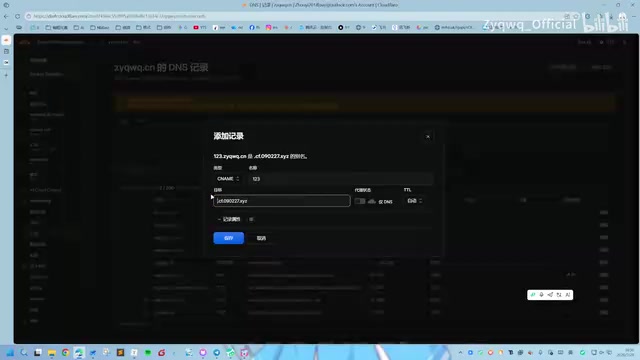Click the blue save button
The height and width of the screenshot is (360, 640).
click(229, 238)
